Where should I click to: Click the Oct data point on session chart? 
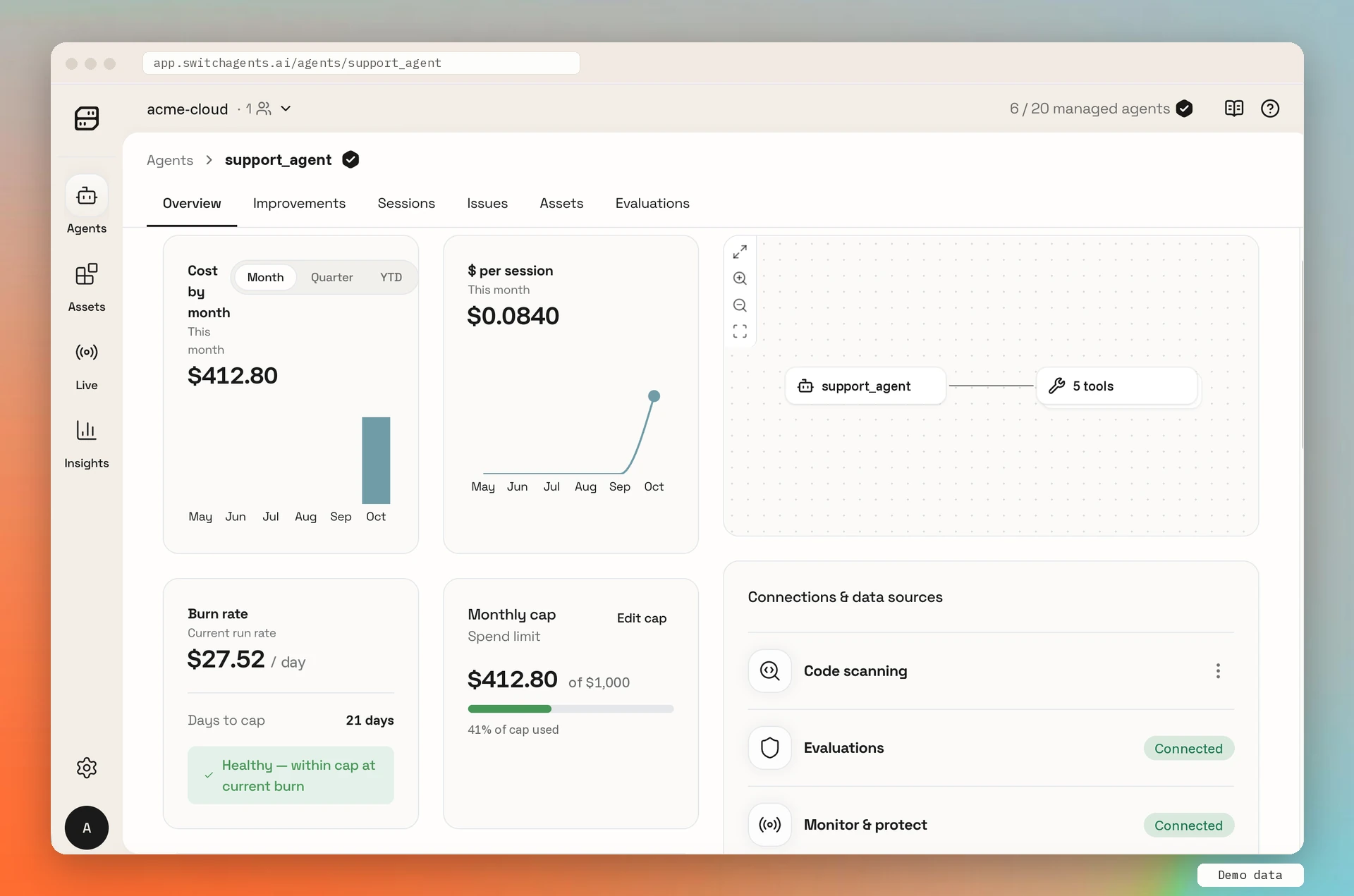pos(654,396)
